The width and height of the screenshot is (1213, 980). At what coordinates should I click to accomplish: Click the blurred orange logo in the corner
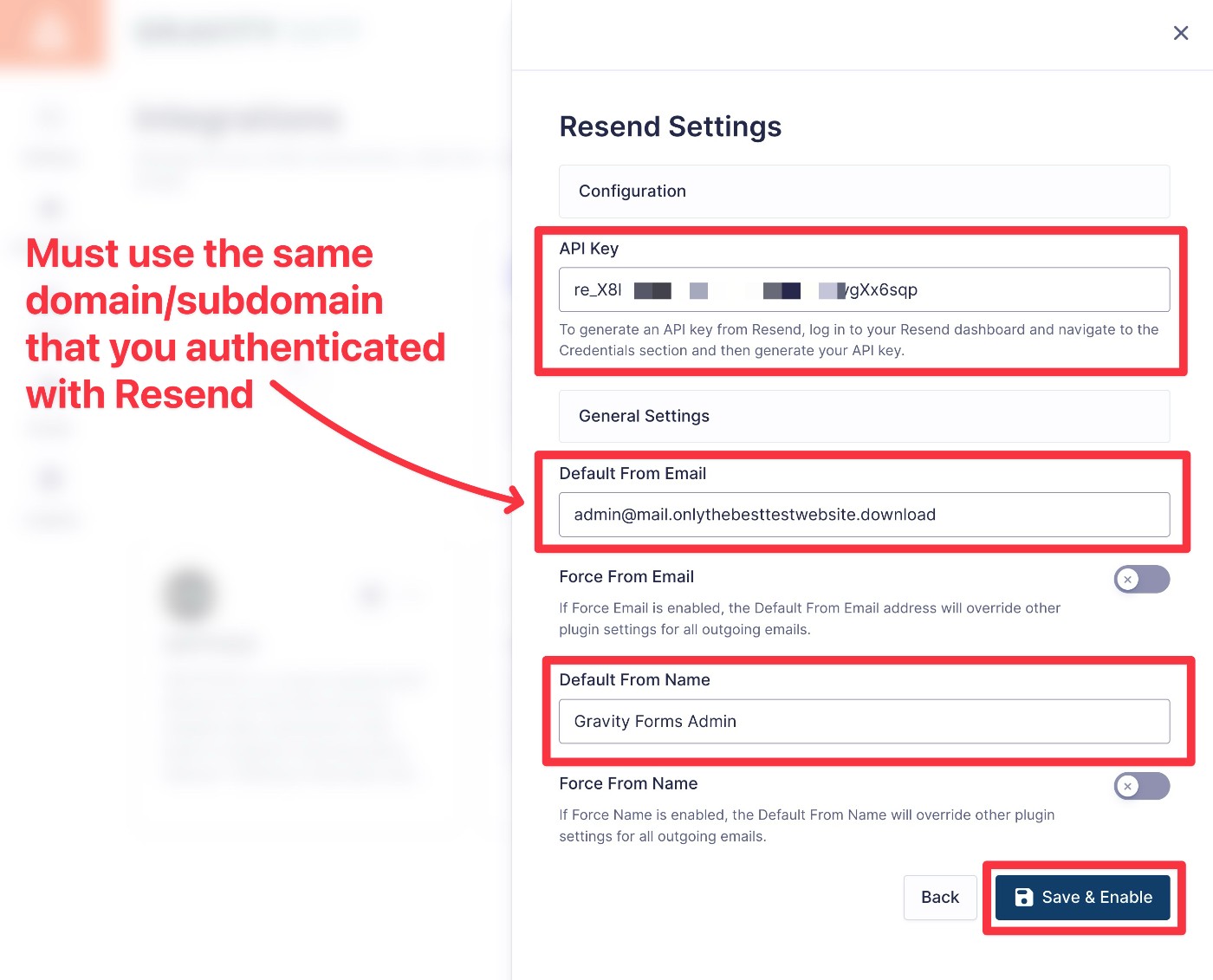[x=50, y=33]
